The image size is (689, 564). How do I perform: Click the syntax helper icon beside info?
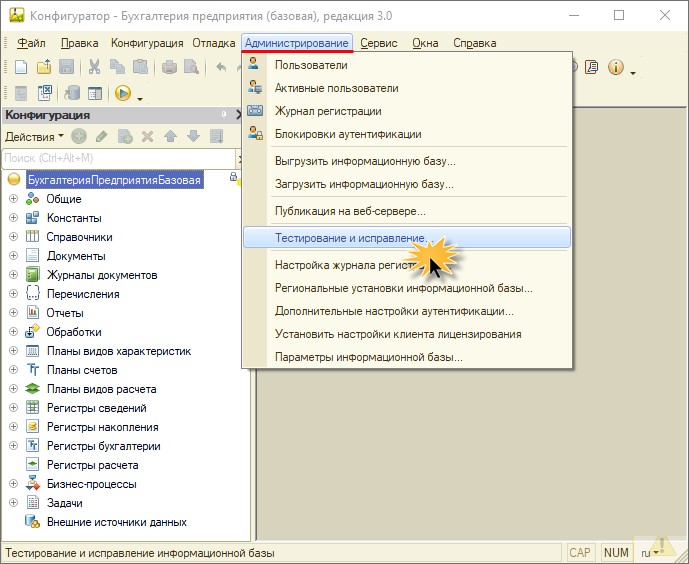pyautogui.click(x=592, y=68)
